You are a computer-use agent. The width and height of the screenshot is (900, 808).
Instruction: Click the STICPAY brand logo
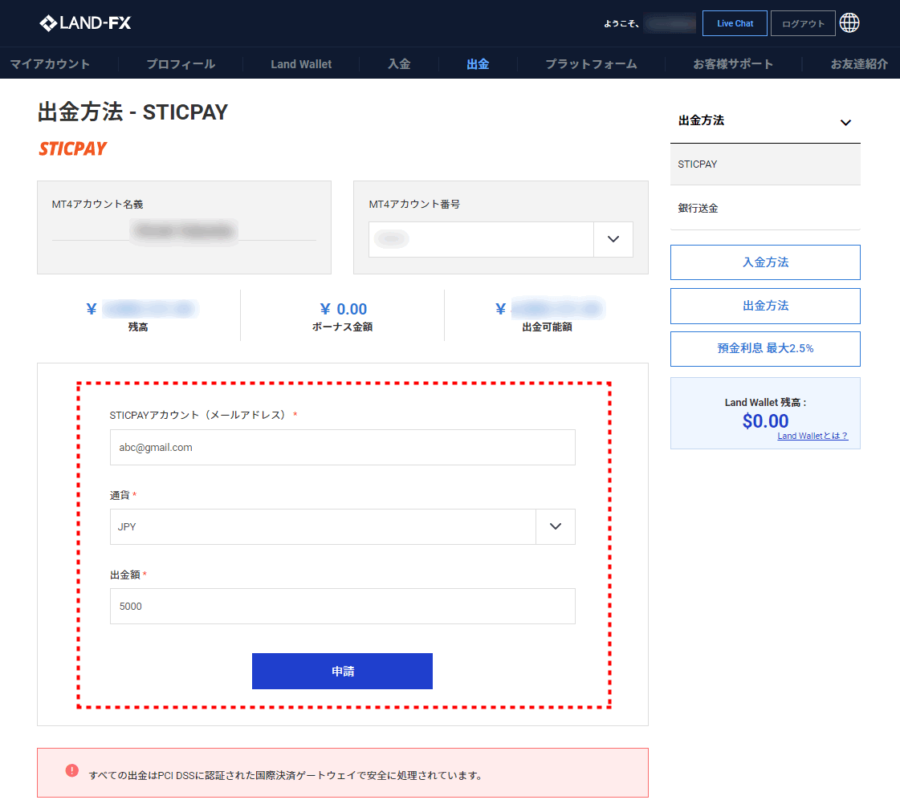pyautogui.click(x=72, y=149)
